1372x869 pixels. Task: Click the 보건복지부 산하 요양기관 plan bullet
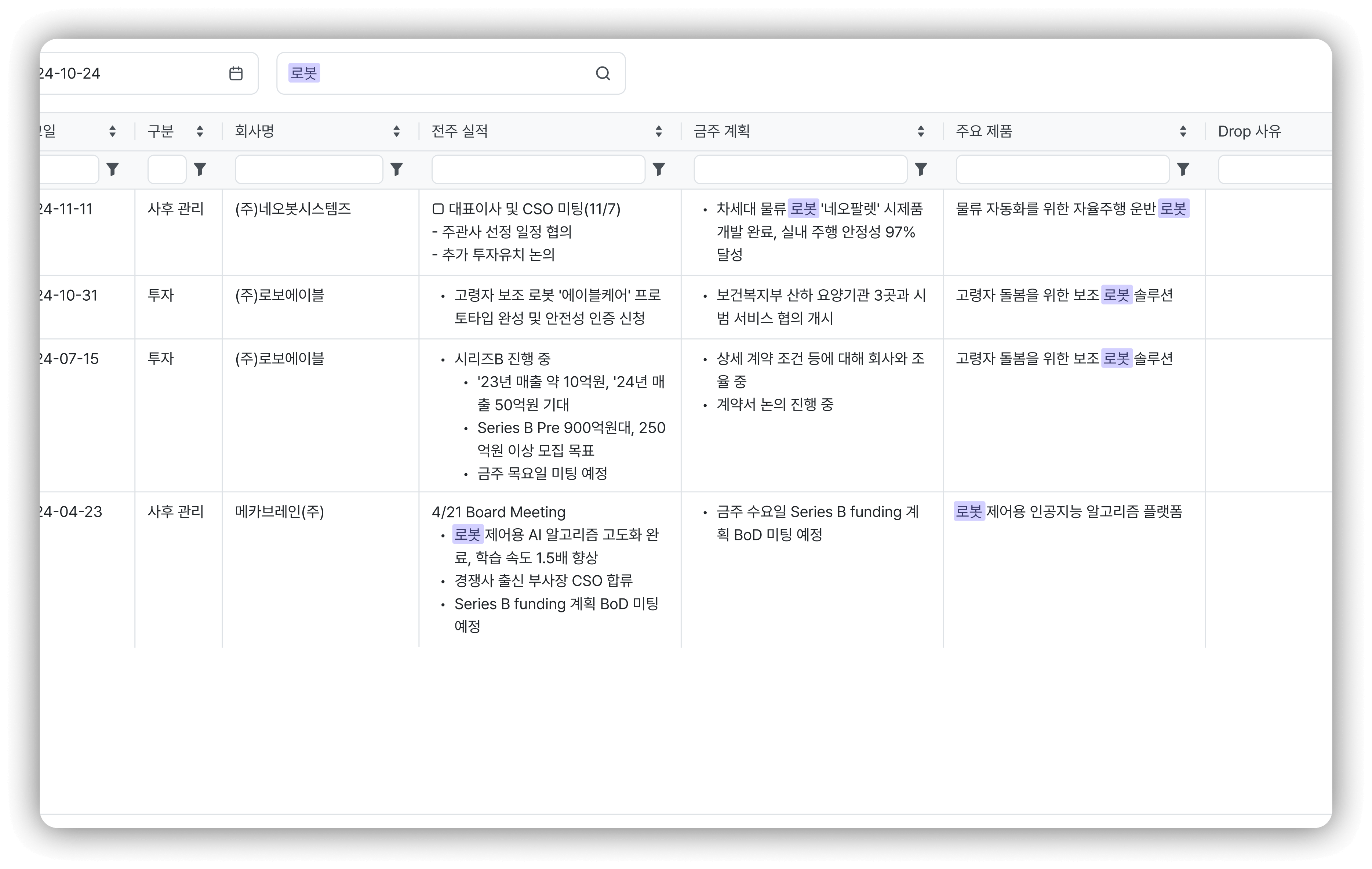821,307
